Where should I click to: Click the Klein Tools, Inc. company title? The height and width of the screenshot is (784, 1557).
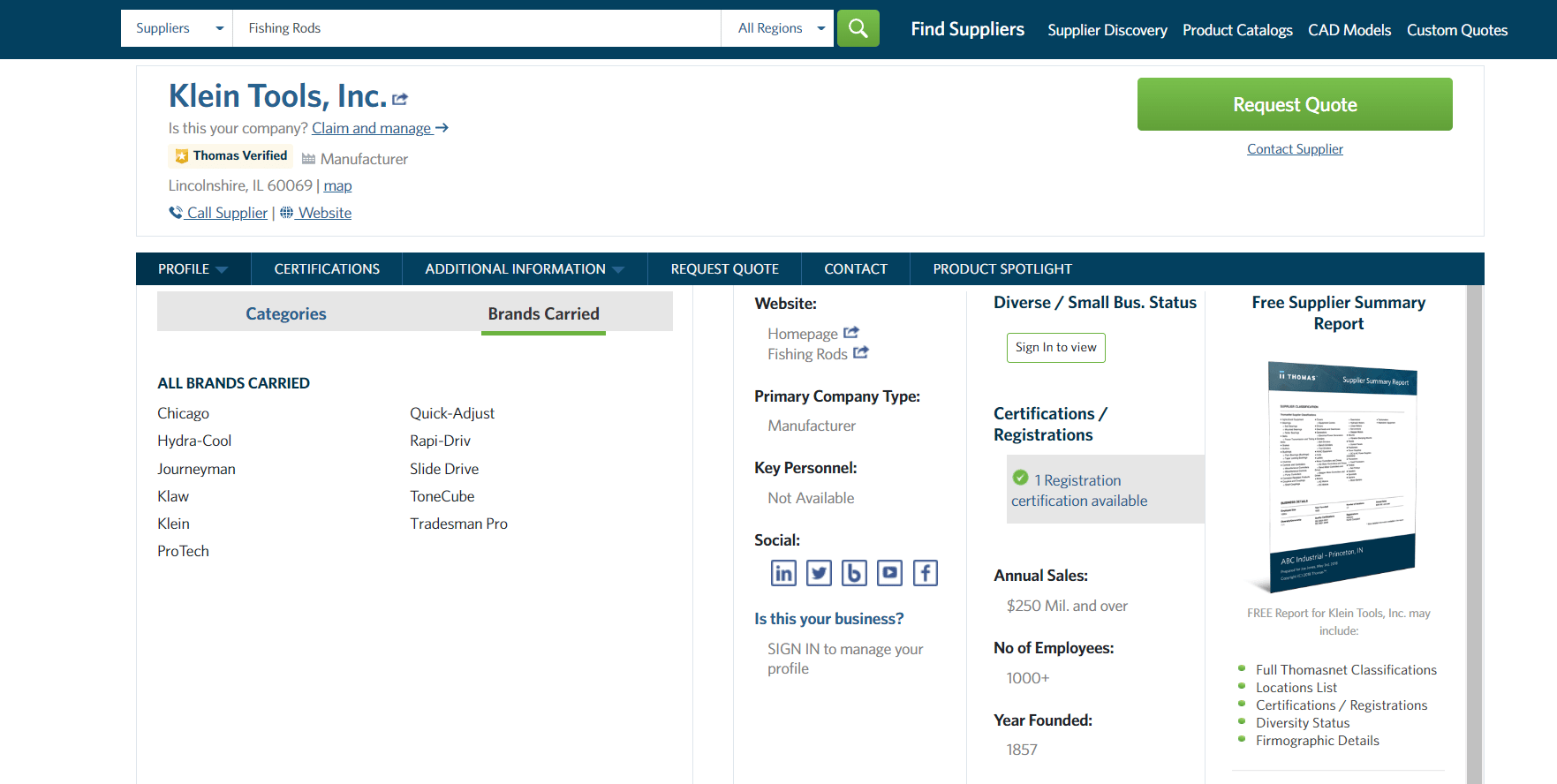point(277,96)
